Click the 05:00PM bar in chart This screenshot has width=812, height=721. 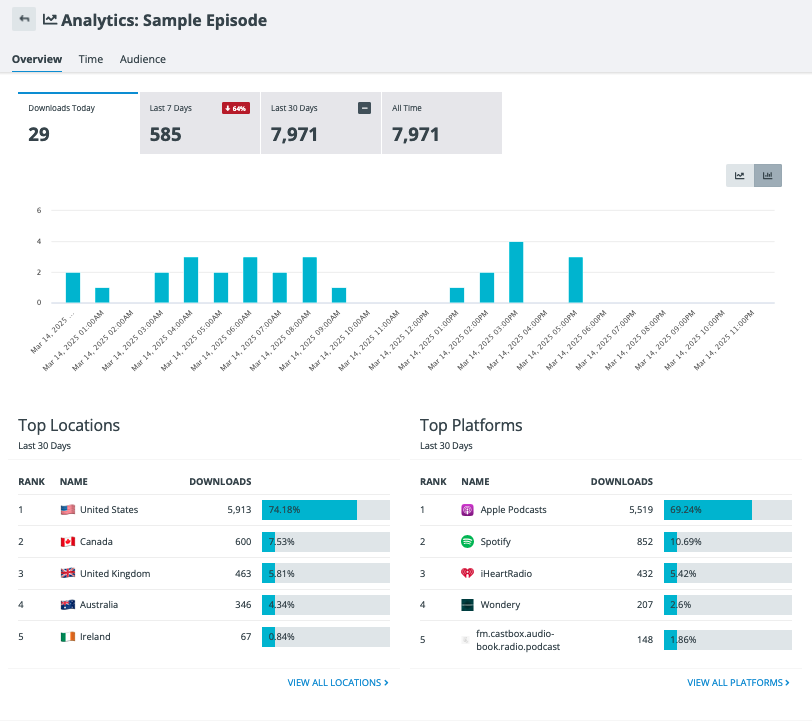[575, 280]
